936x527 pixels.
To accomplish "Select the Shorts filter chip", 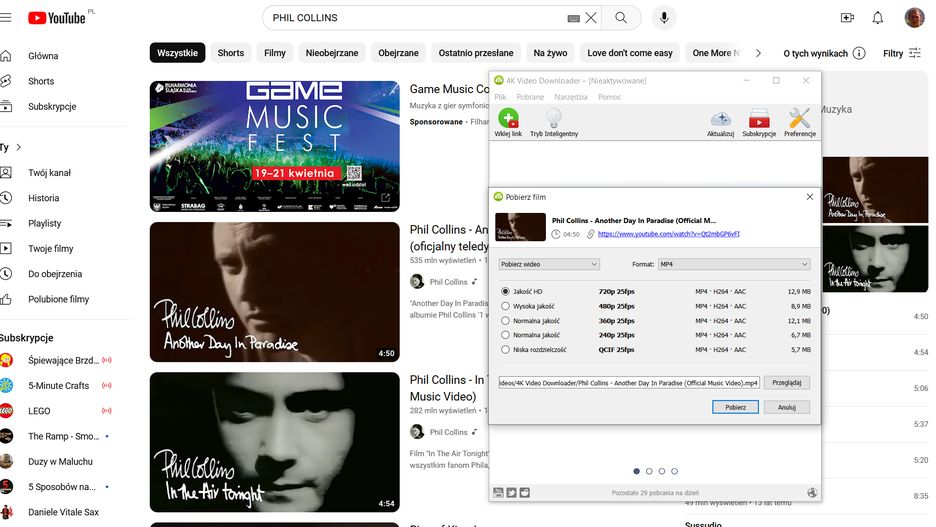I will [230, 53].
